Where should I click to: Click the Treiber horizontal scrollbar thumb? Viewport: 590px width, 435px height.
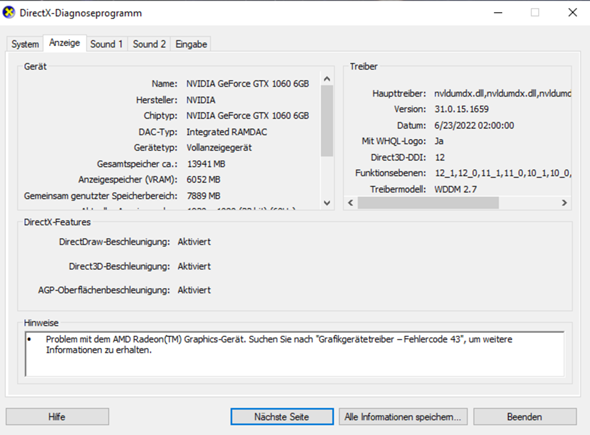[x=428, y=203]
